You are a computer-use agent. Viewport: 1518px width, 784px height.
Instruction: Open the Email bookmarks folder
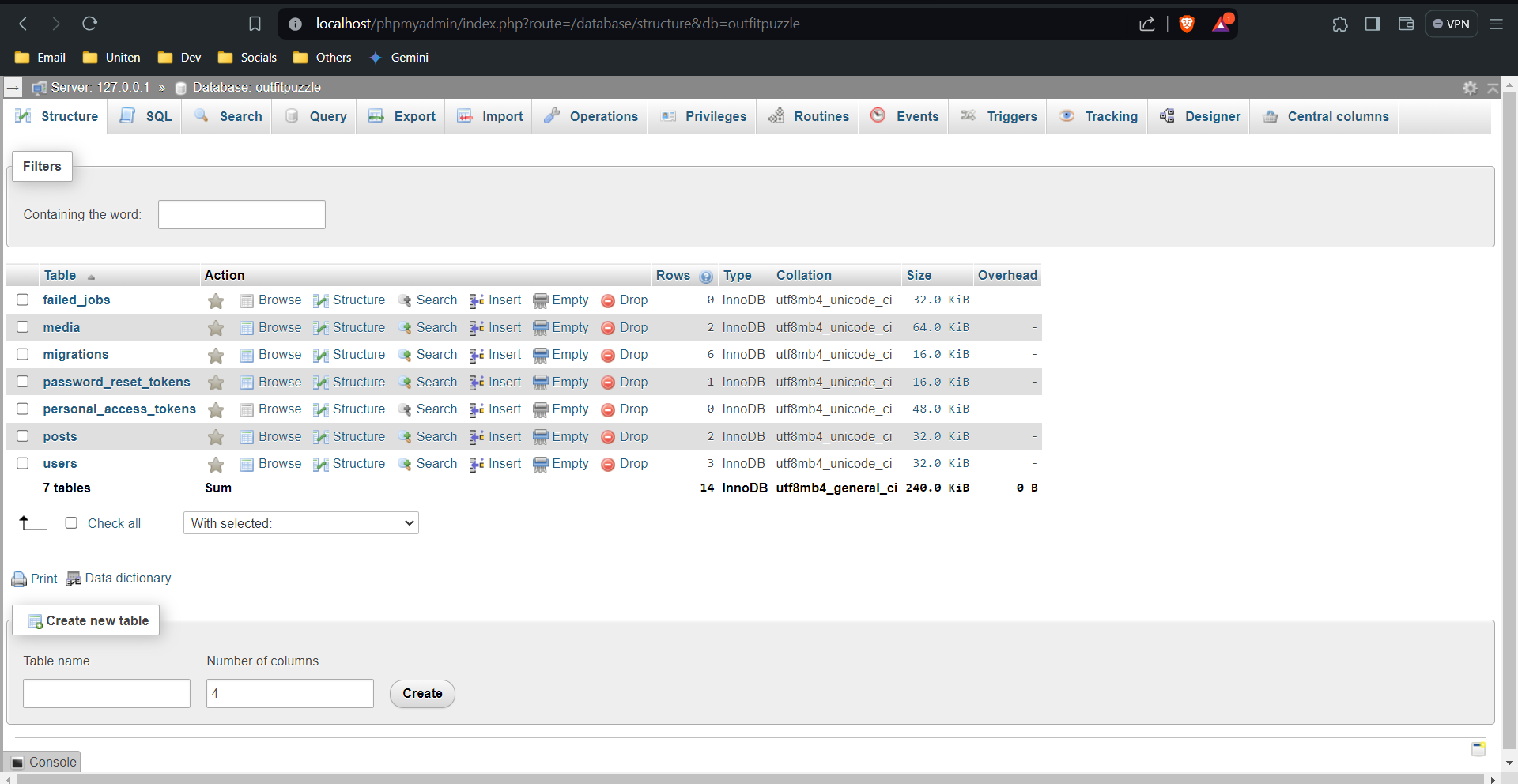[x=40, y=58]
